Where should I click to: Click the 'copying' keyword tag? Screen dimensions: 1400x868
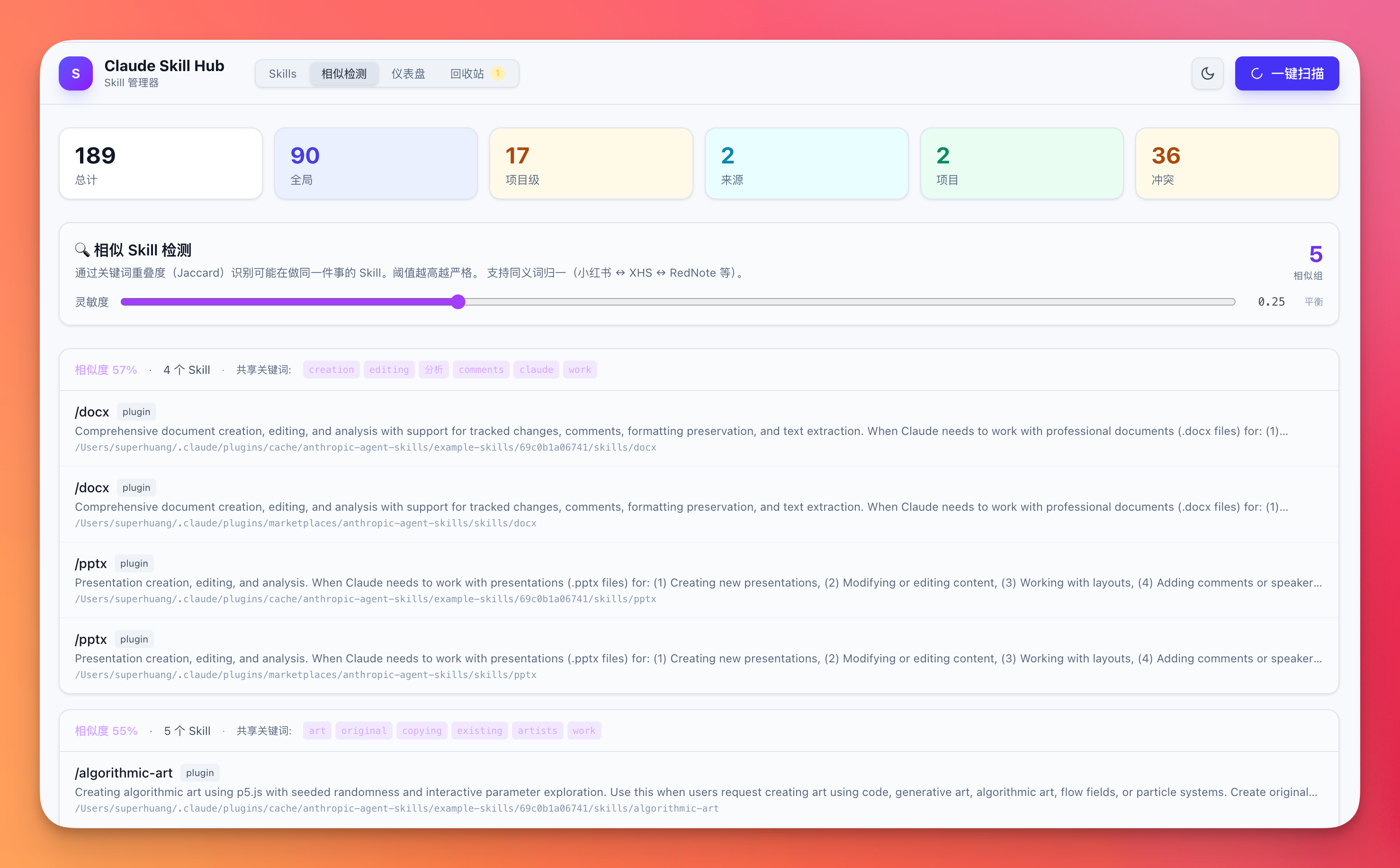pos(421,731)
